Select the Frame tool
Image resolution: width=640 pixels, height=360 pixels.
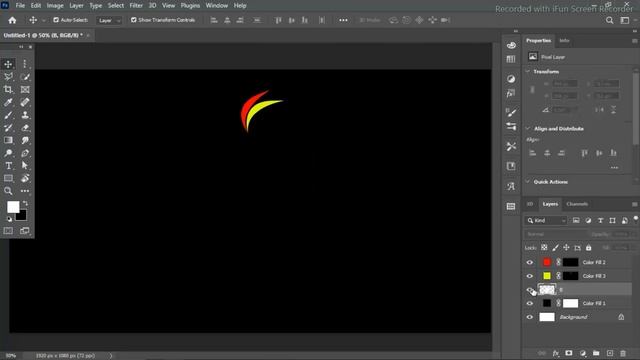(25, 89)
